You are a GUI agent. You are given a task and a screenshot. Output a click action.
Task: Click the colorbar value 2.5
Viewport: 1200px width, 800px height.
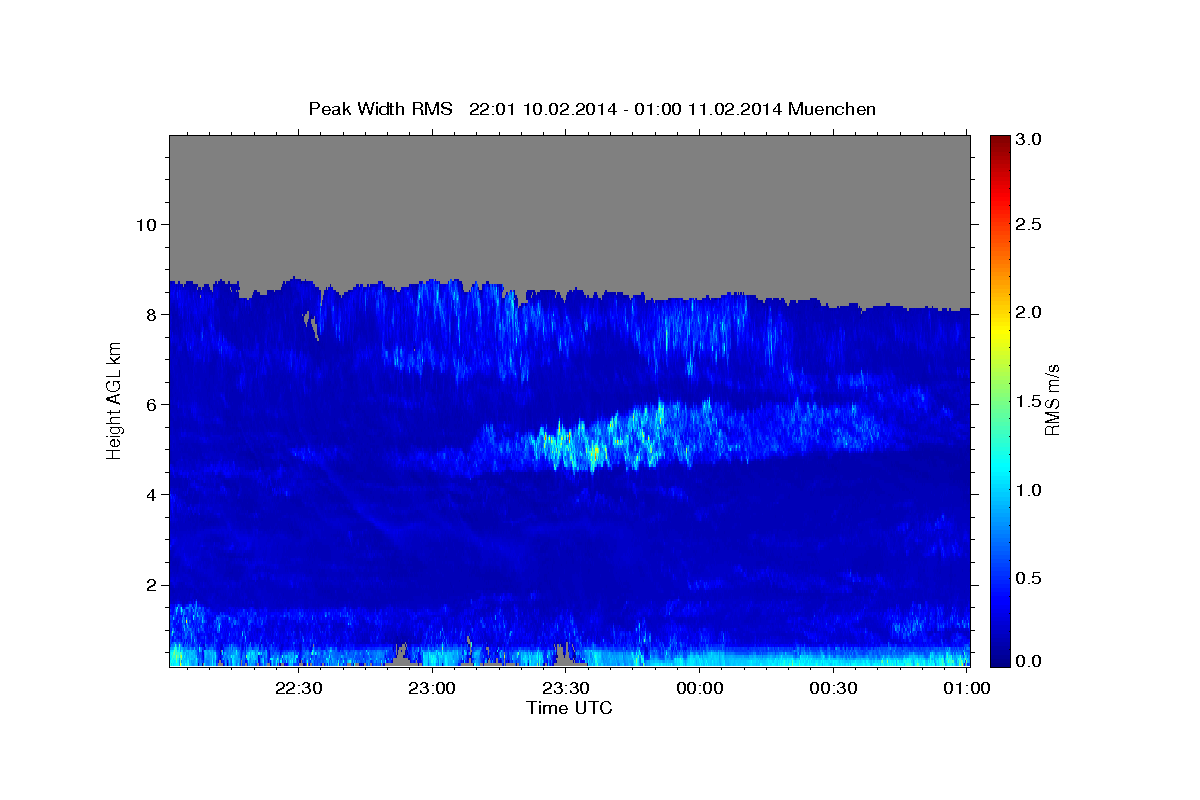pyautogui.click(x=1029, y=224)
